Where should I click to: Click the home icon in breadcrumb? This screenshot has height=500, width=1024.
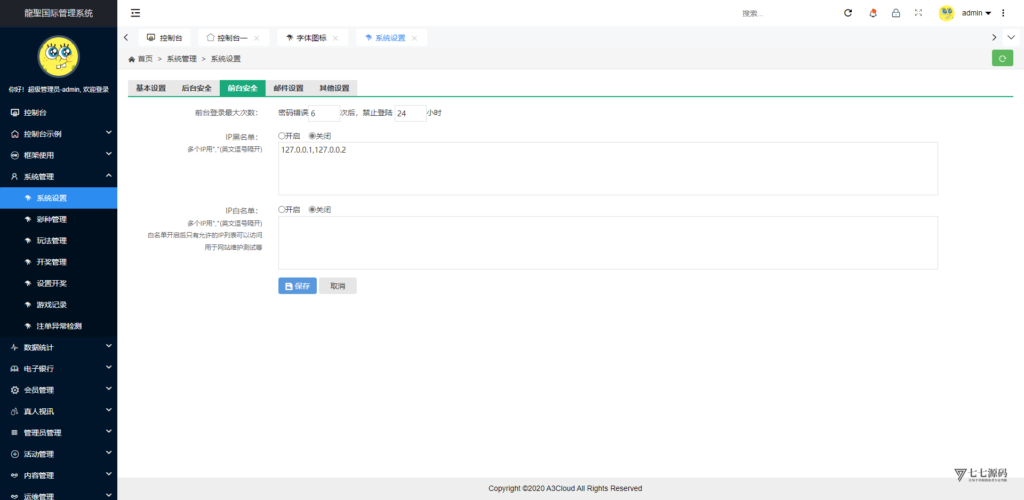(132, 59)
